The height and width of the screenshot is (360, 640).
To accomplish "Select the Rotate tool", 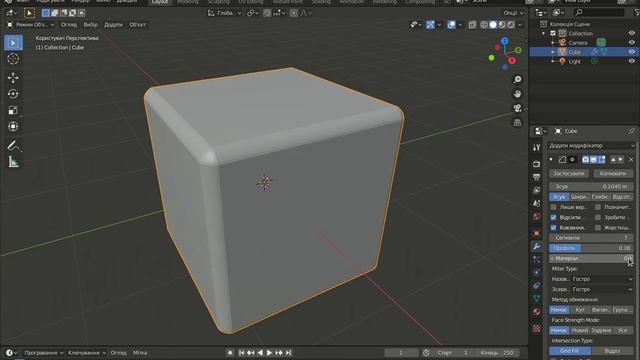I will click(13, 94).
